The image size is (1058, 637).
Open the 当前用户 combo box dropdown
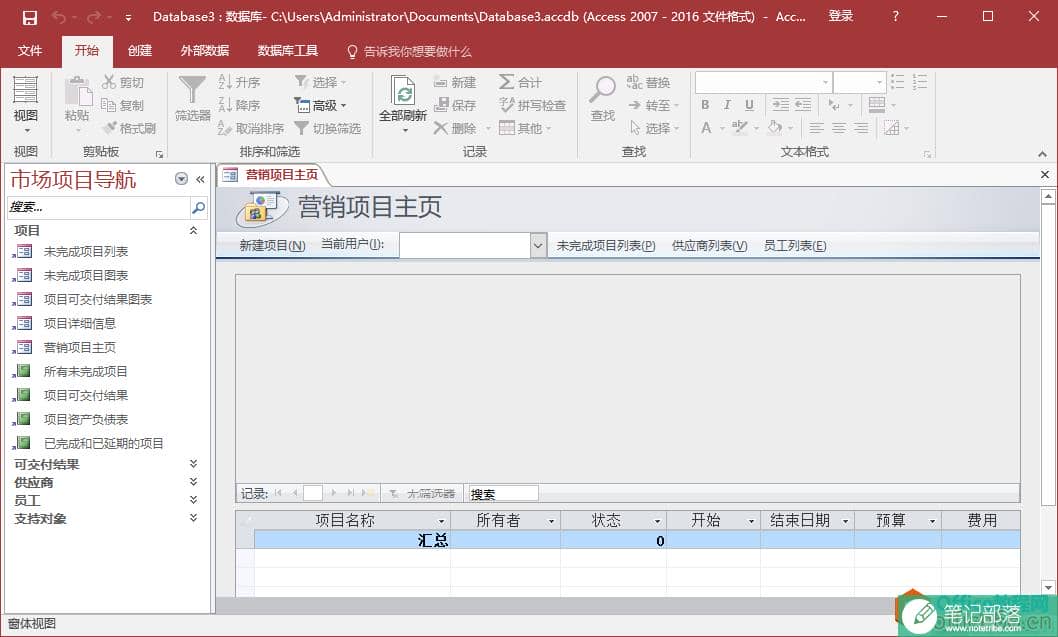pos(538,246)
